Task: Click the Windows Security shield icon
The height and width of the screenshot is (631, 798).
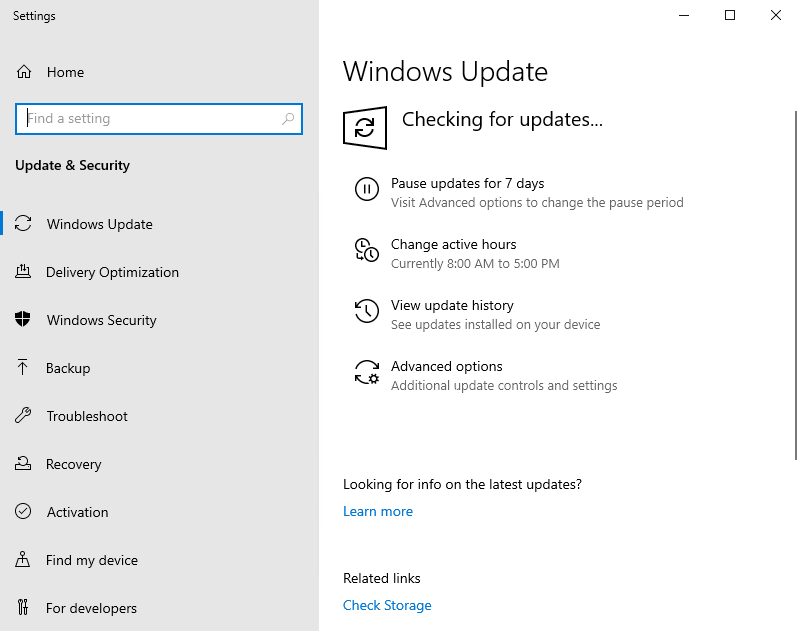Action: tap(23, 320)
